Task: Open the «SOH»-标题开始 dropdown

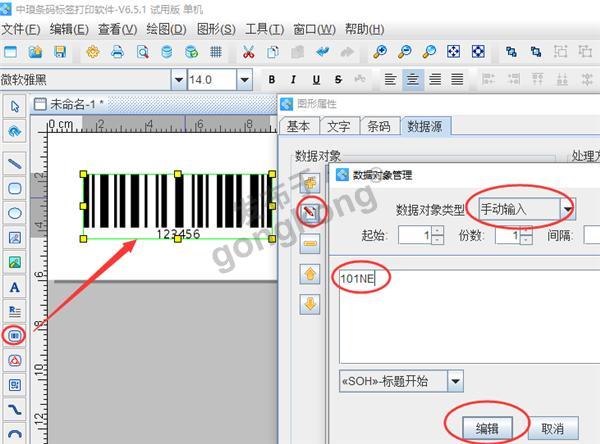Action: click(455, 381)
